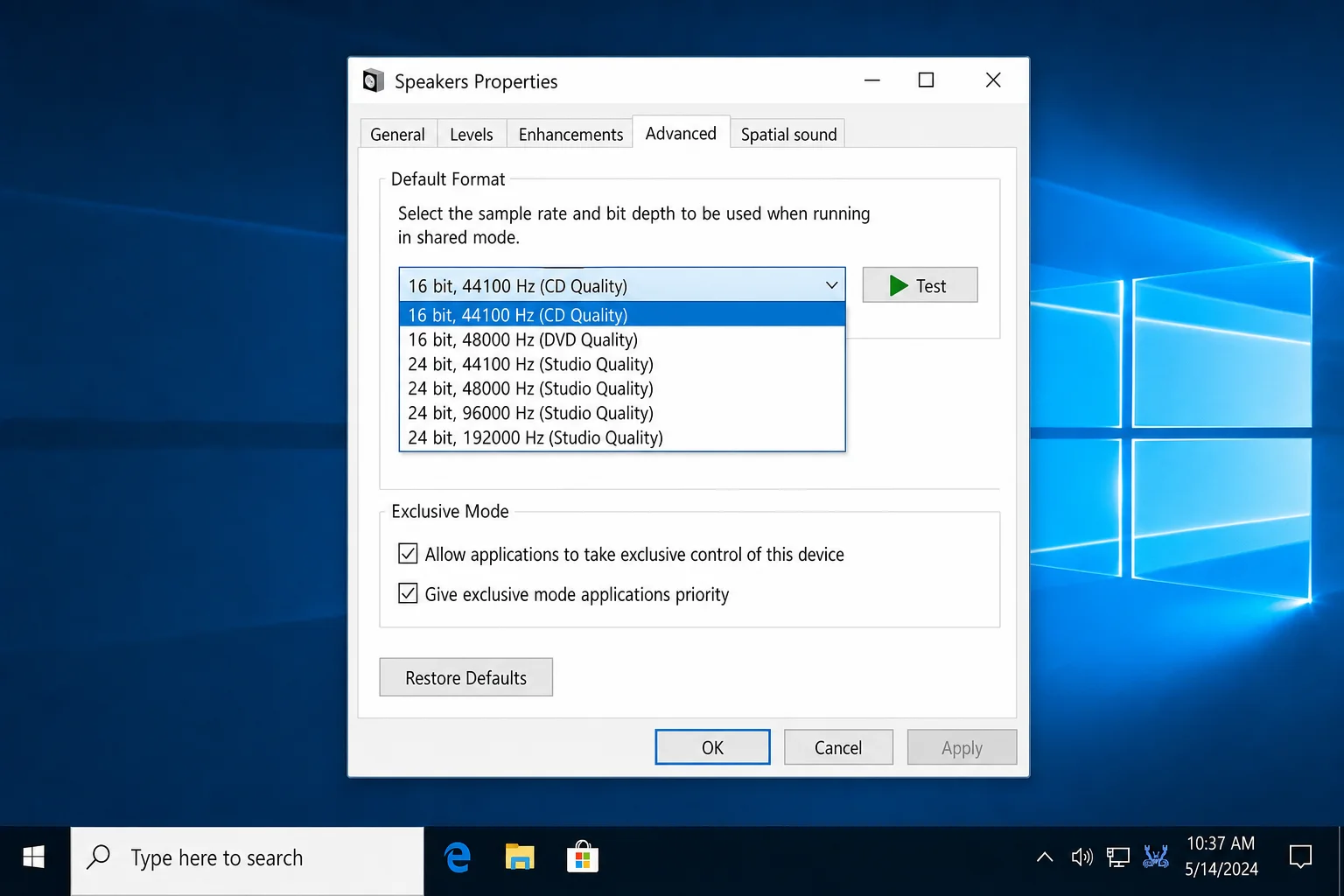Open the Windows Start menu
The width and height of the screenshot is (1344, 896).
click(34, 857)
